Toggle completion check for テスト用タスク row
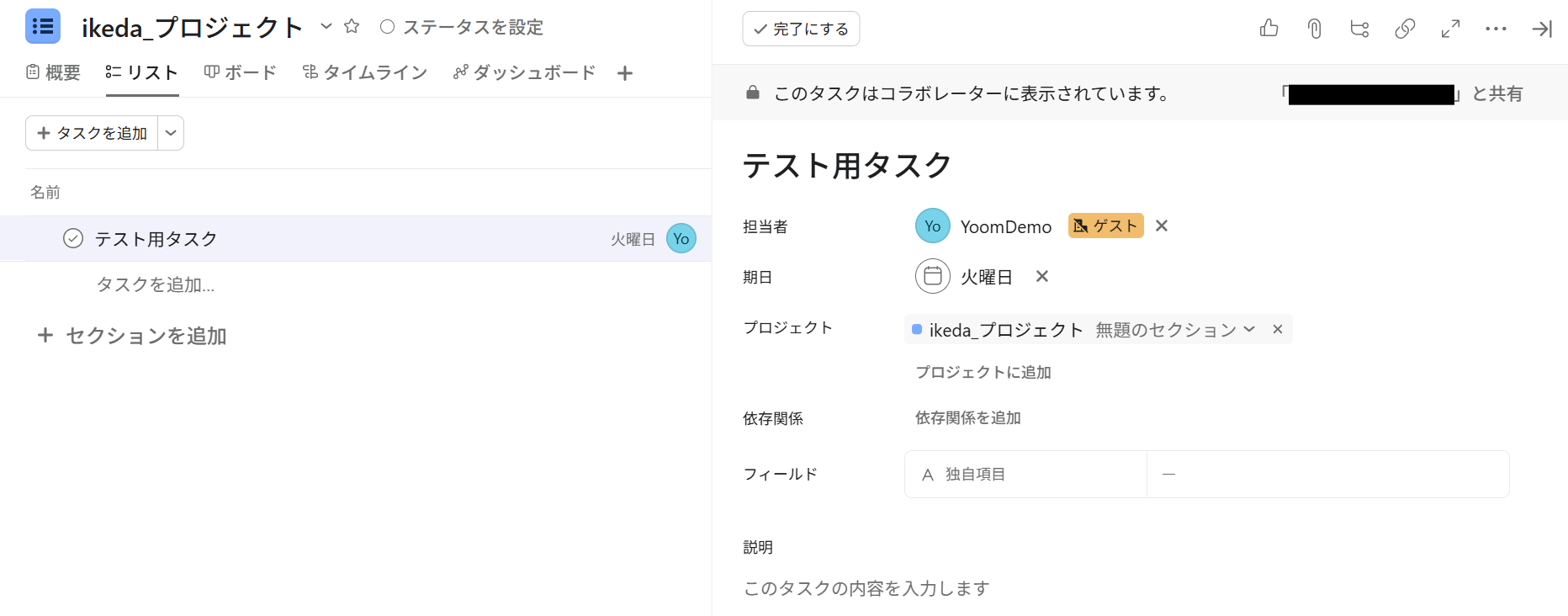Viewport: 1568px width, 616px height. click(x=73, y=239)
